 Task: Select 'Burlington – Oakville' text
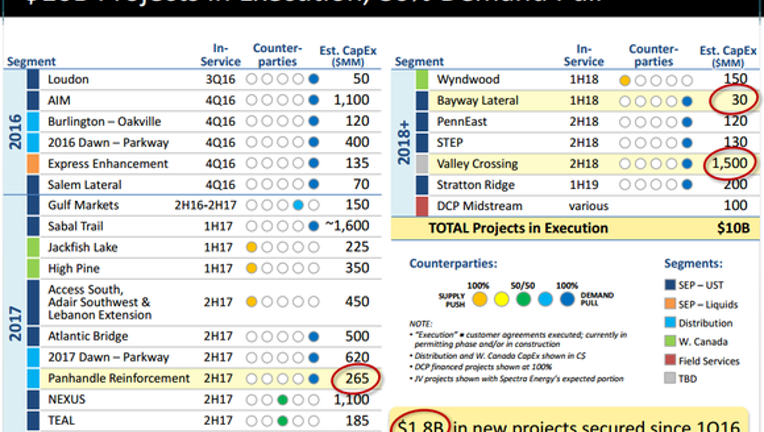[x=104, y=121]
